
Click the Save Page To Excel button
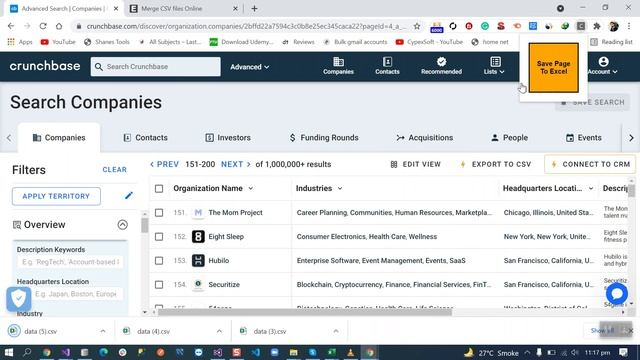click(x=553, y=67)
